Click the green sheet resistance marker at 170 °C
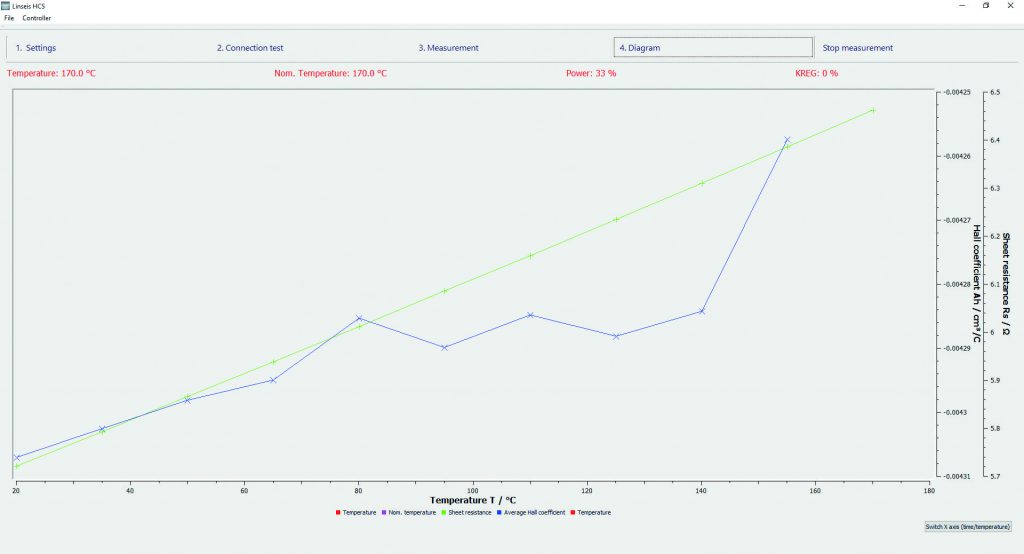Screen dimensions: 1024x554 pyautogui.click(x=873, y=110)
